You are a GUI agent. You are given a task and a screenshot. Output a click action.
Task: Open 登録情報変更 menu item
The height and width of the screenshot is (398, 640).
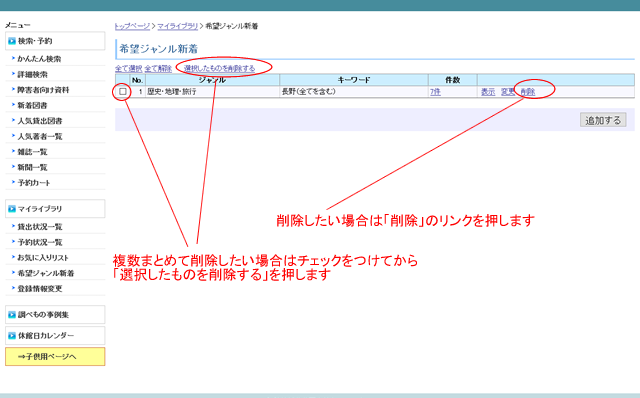pyautogui.click(x=40, y=289)
